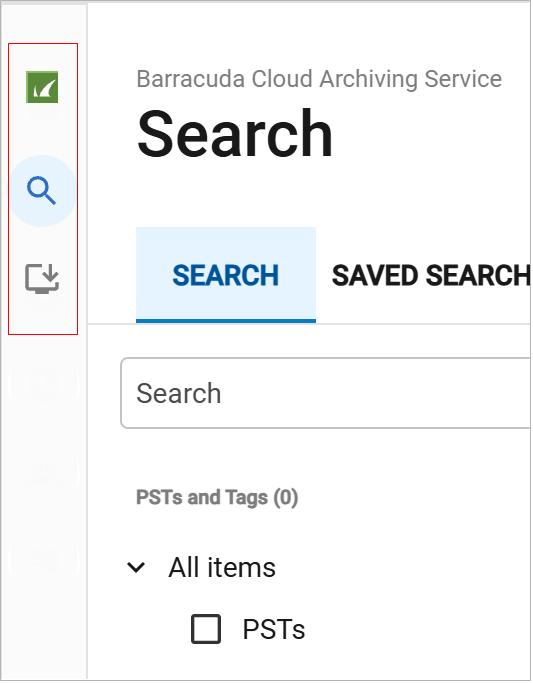Open the faded users icon in sidebar
Screen dimensions: 533x683
point(43,473)
